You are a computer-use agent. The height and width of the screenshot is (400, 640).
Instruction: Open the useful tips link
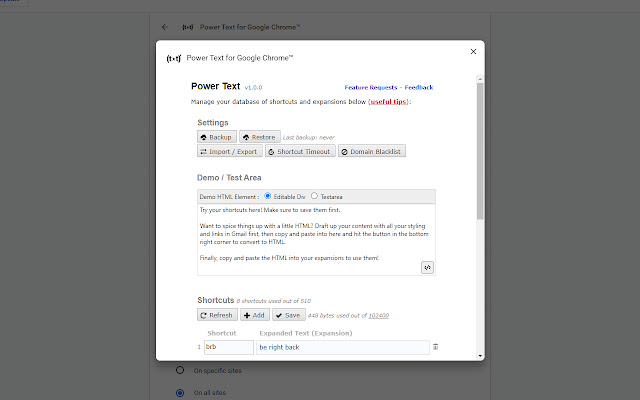(x=388, y=102)
